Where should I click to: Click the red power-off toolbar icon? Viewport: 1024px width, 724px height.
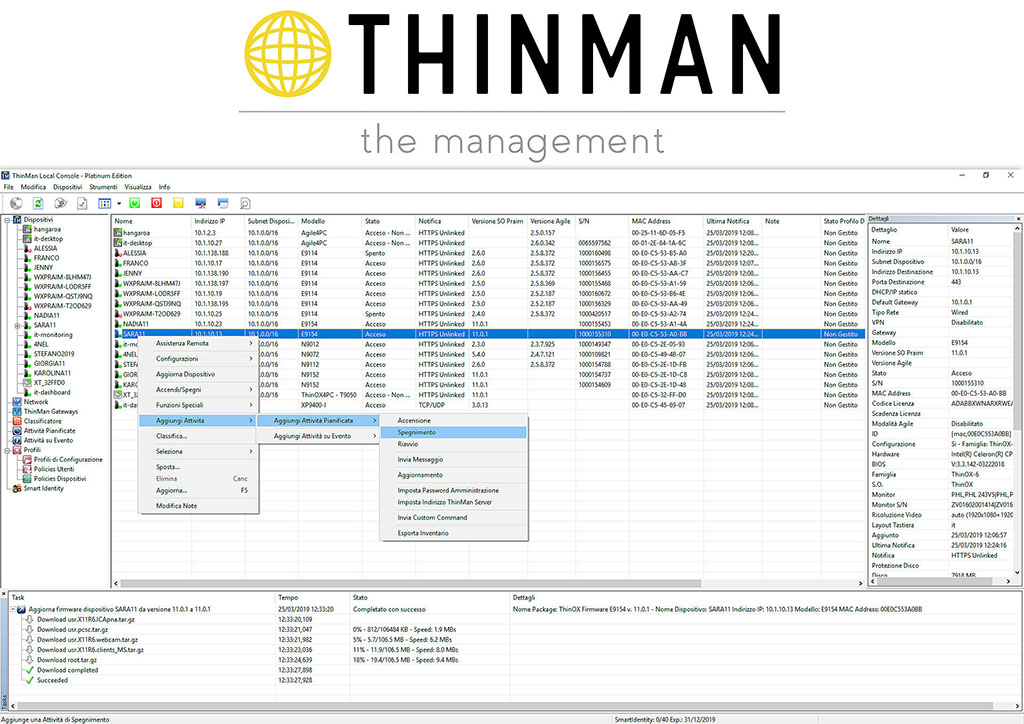(156, 203)
